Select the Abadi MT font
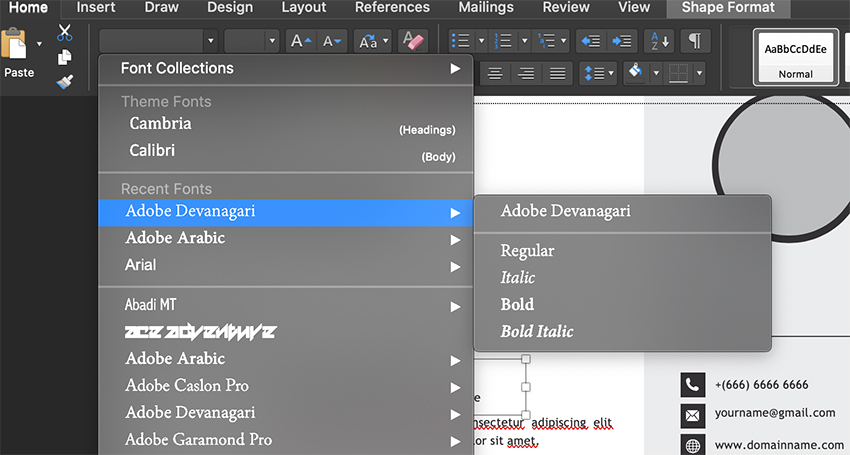The height and width of the screenshot is (455, 850). 286,305
